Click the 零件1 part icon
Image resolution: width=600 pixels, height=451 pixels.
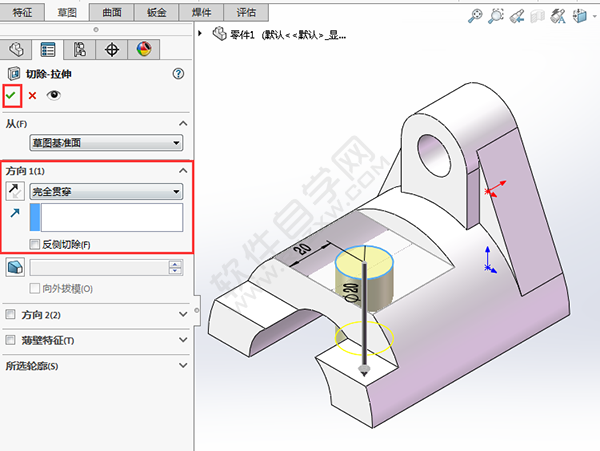pyautogui.click(x=220, y=34)
